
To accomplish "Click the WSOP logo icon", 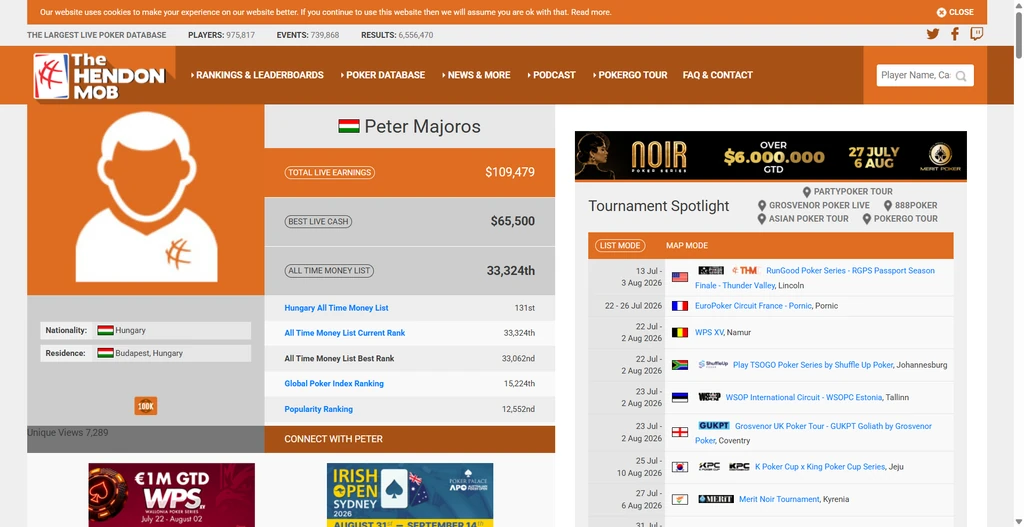I will coord(709,397).
